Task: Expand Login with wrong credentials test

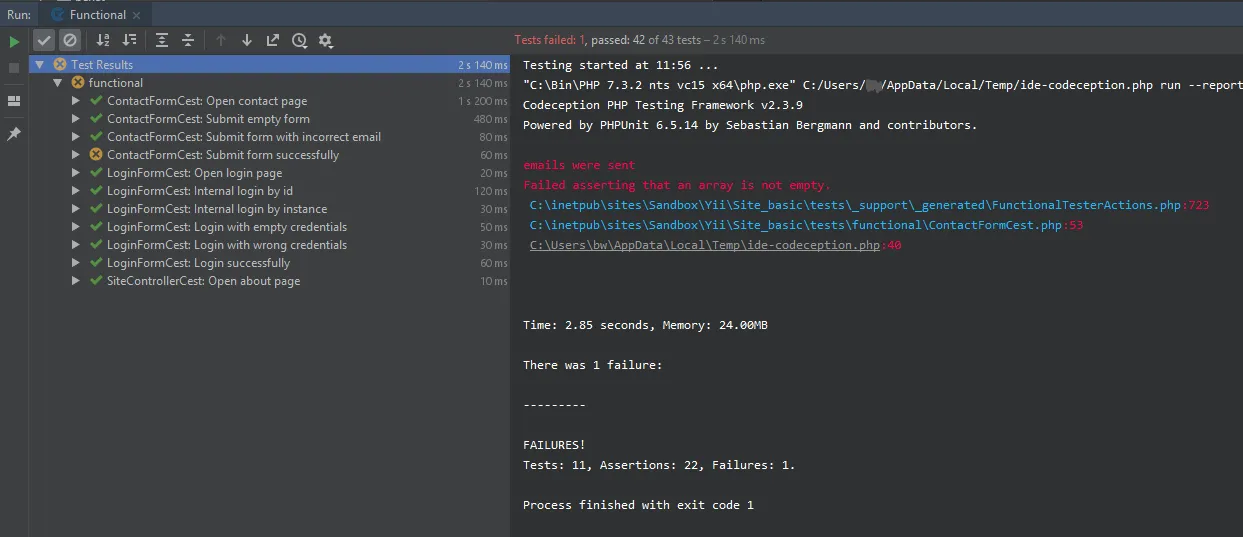Action: pyautogui.click(x=76, y=245)
